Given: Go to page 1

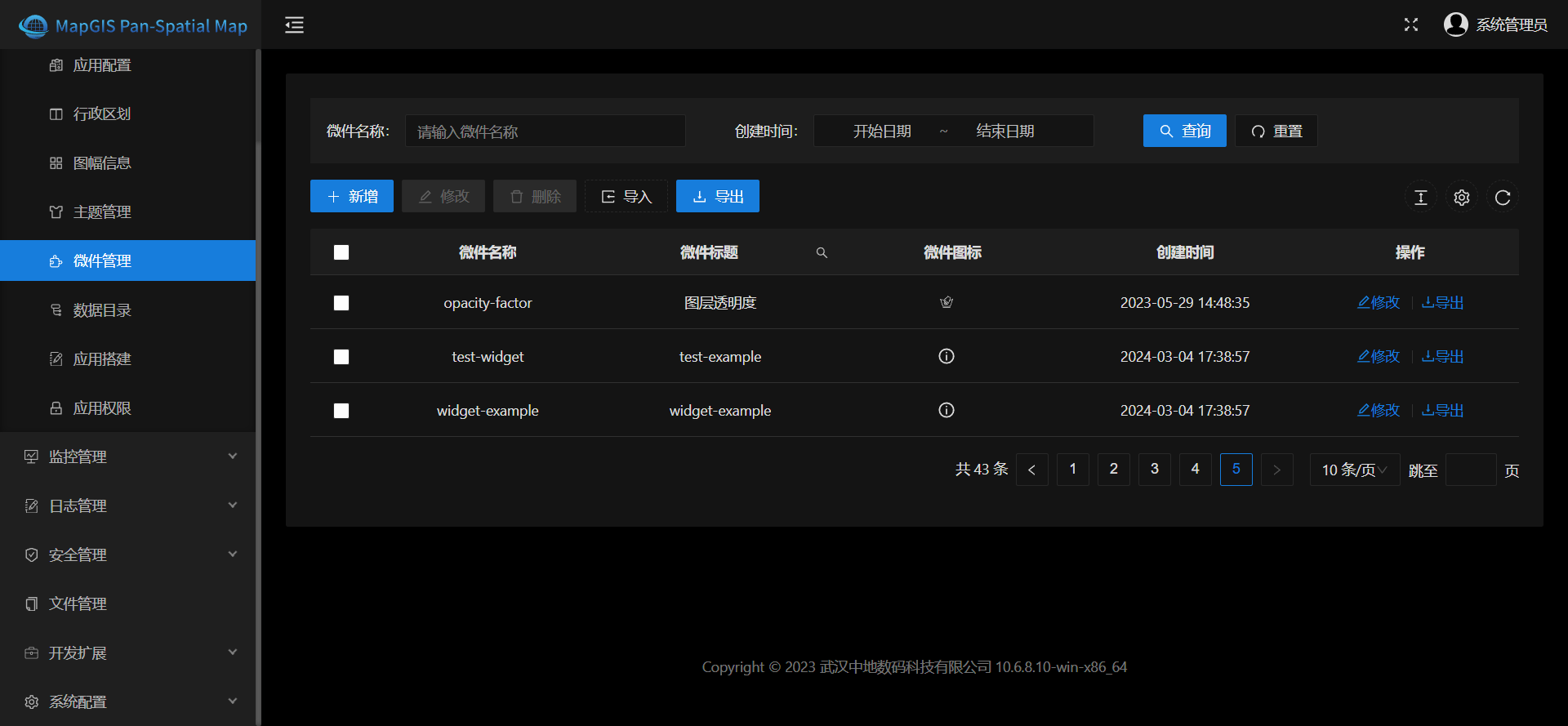Looking at the screenshot, I should (1073, 470).
